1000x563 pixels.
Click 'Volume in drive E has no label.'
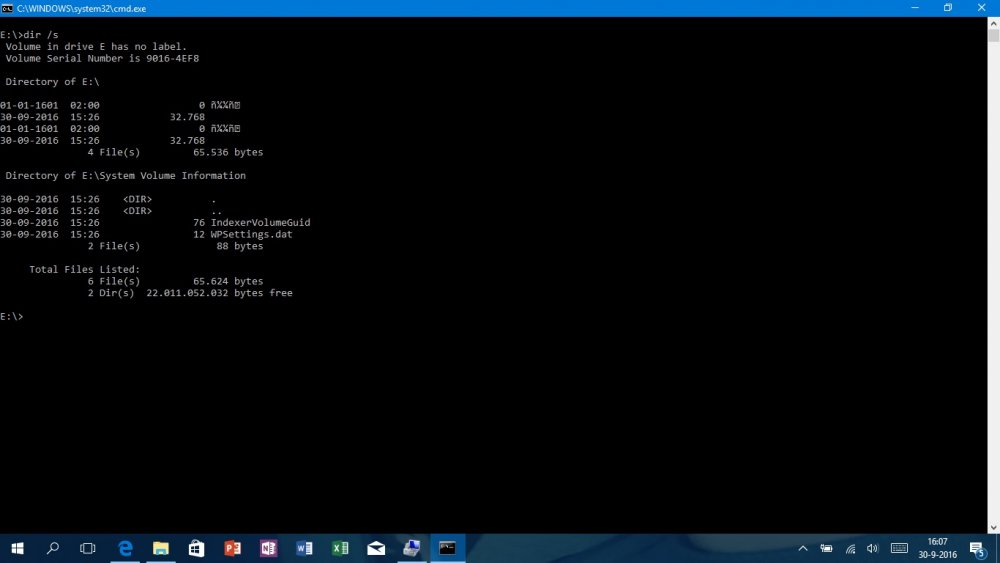pyautogui.click(x=96, y=47)
